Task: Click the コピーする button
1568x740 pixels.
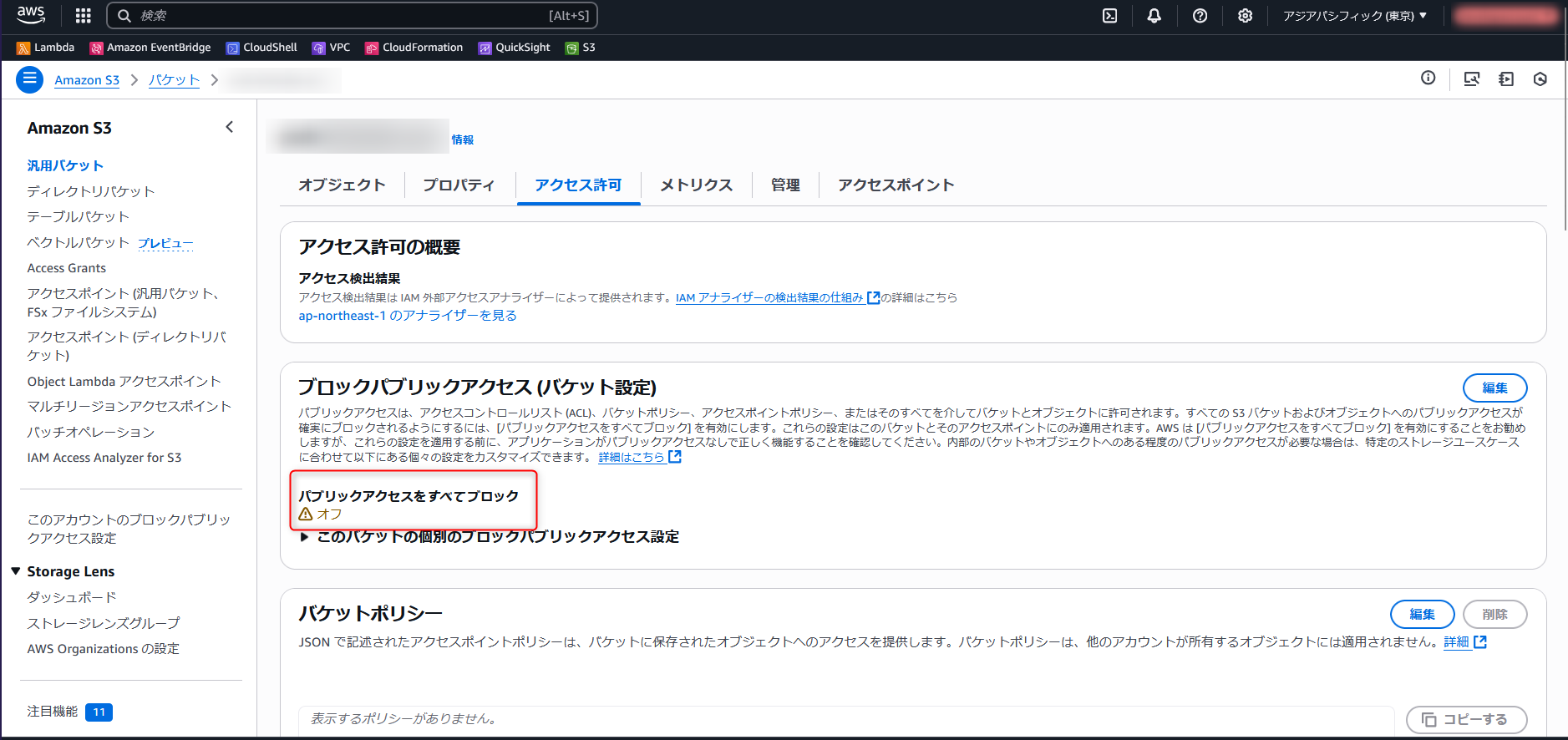Action: click(x=1466, y=719)
